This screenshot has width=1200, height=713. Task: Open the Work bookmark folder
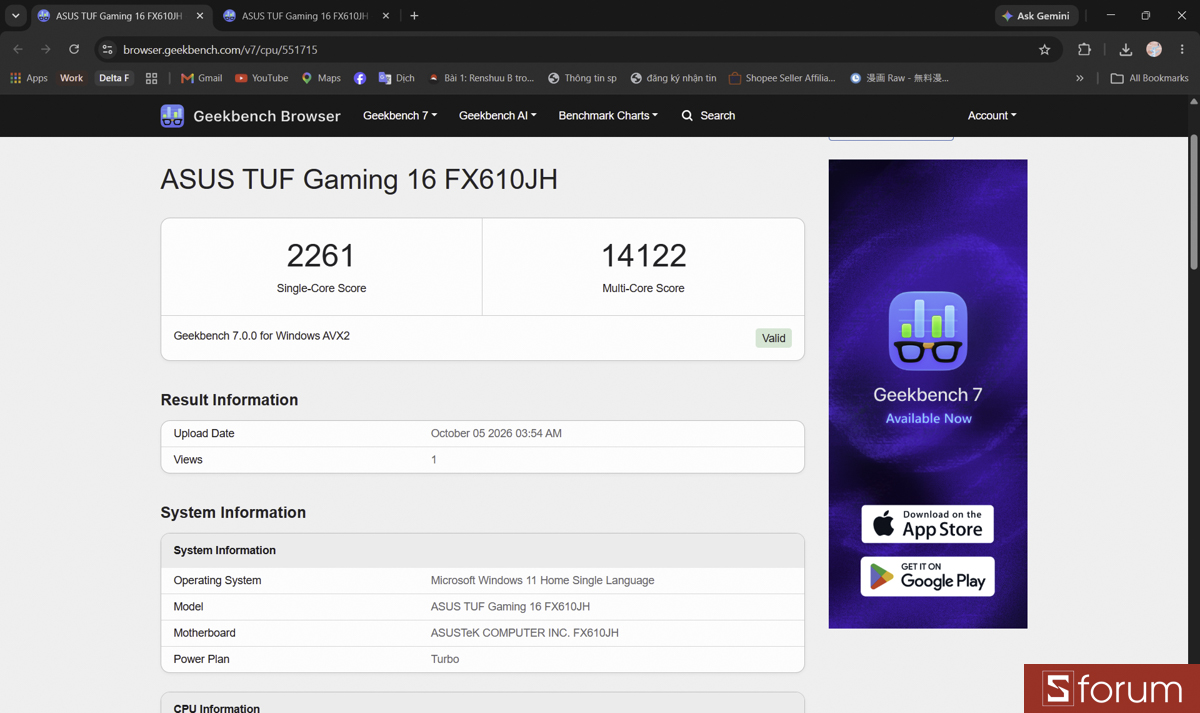(71, 78)
